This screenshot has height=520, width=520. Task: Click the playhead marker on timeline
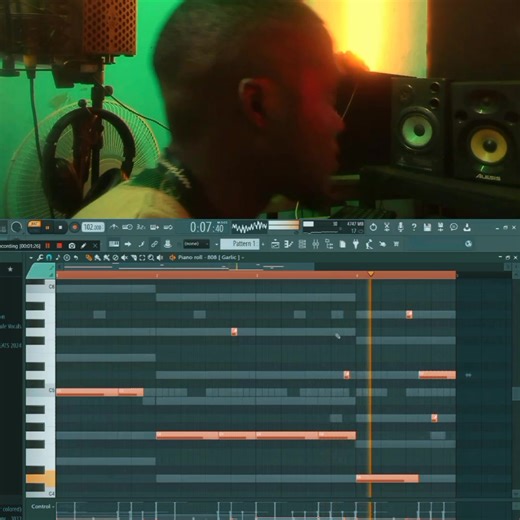(370, 274)
